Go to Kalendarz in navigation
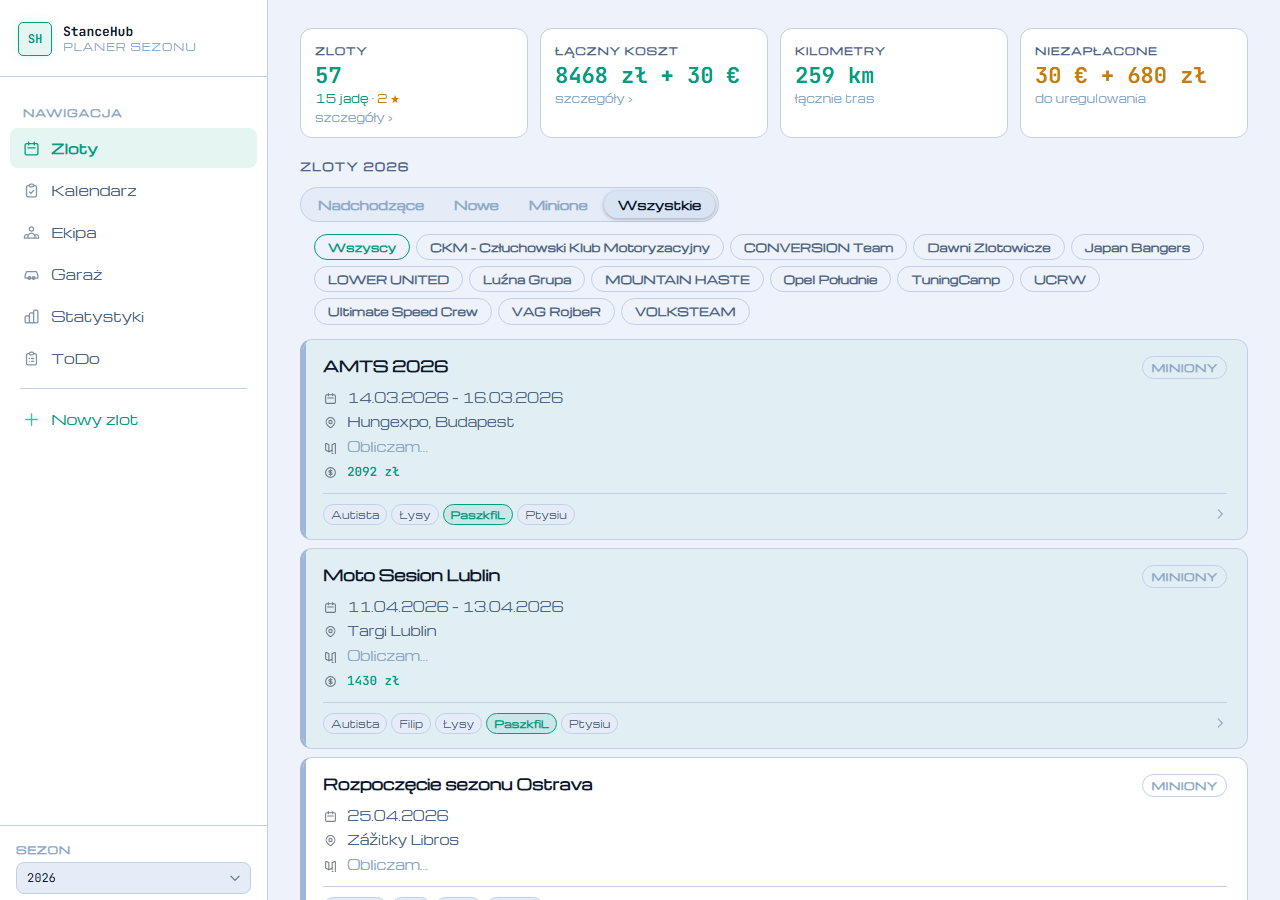Image resolution: width=1280 pixels, height=900 pixels. tap(133, 191)
